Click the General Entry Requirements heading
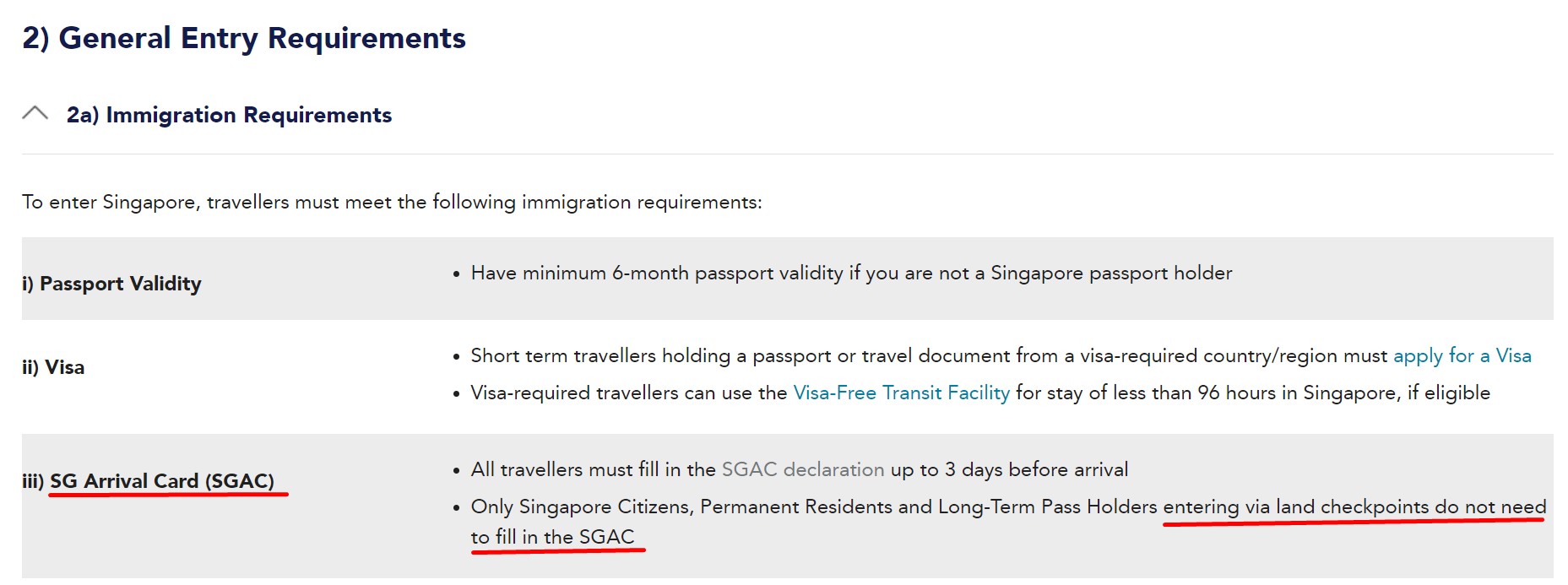 click(244, 39)
